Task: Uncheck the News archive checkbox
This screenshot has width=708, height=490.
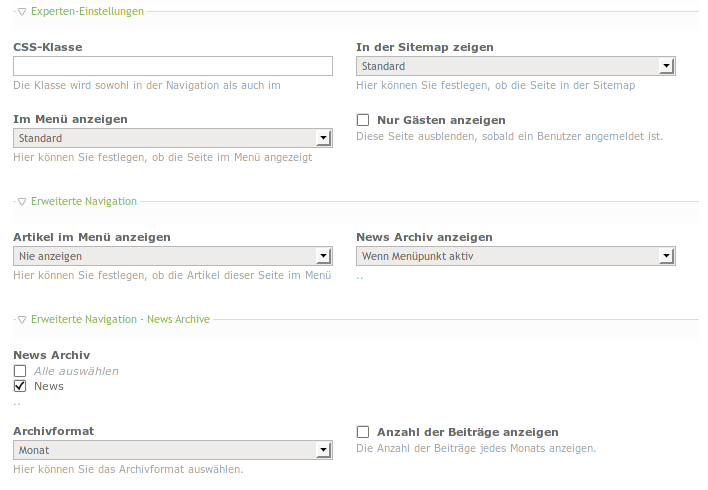Action: (x=20, y=386)
